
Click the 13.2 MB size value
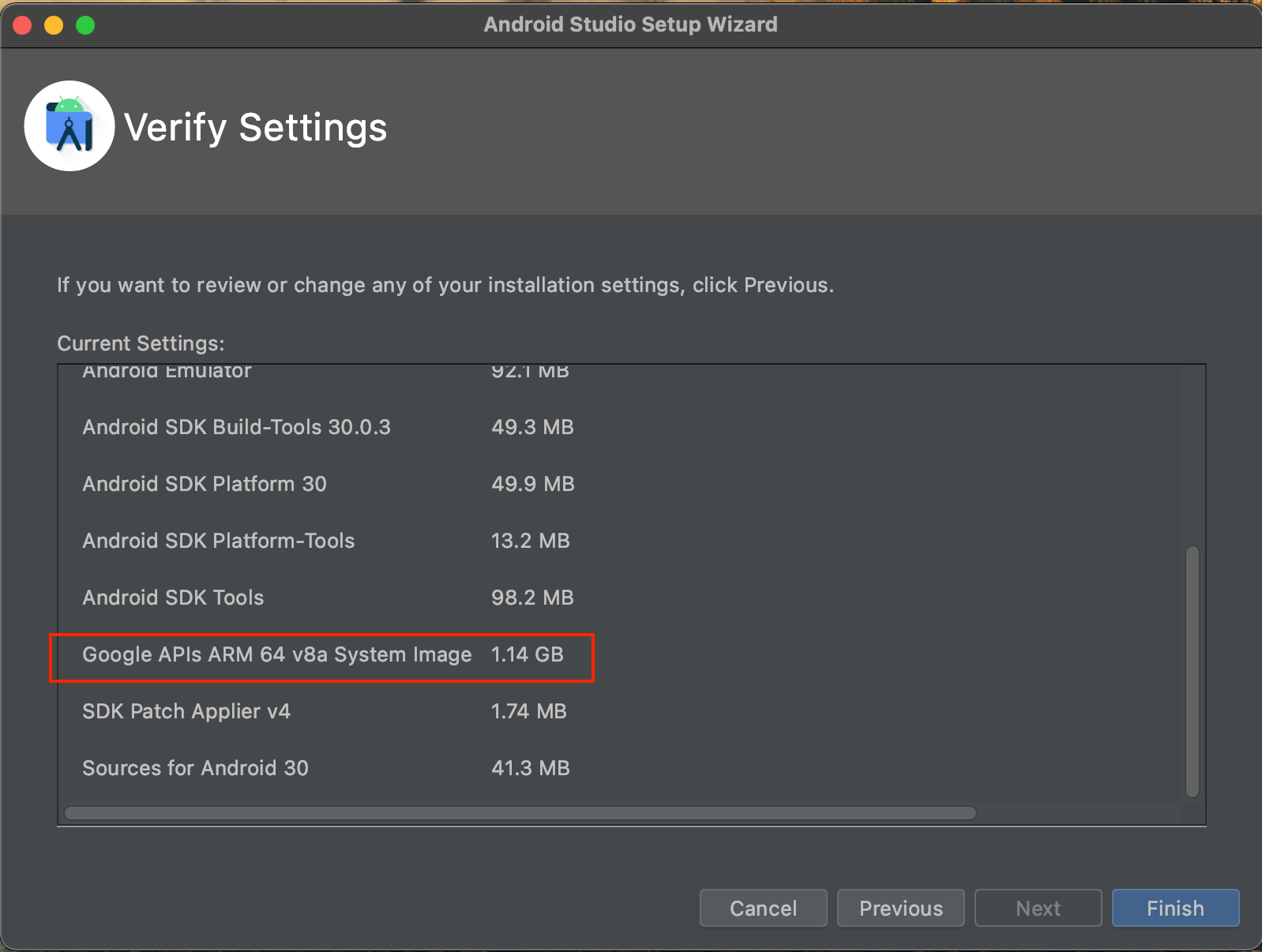(x=531, y=541)
